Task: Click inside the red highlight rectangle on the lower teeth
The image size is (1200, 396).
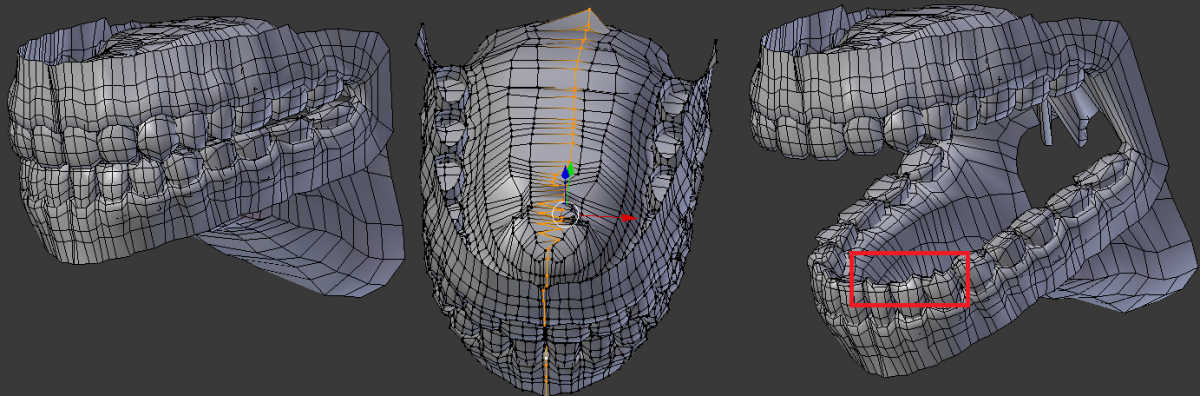Action: click(x=909, y=279)
